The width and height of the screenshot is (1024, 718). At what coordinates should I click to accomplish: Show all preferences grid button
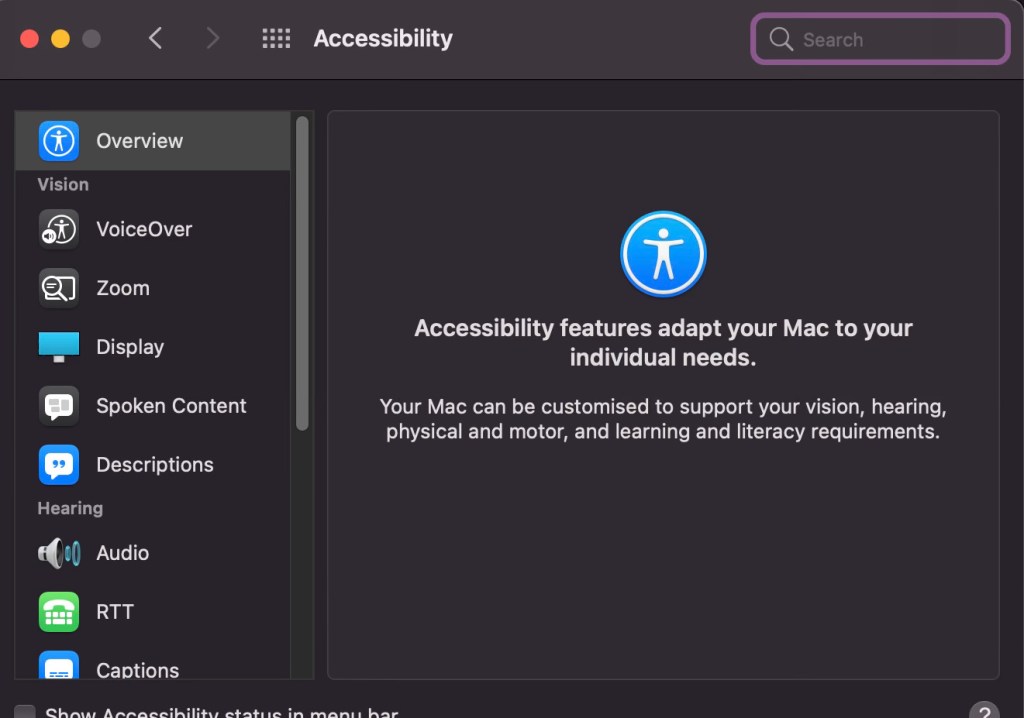[x=276, y=39]
